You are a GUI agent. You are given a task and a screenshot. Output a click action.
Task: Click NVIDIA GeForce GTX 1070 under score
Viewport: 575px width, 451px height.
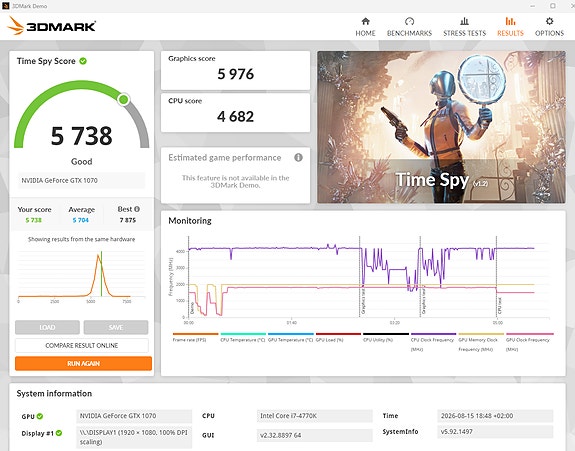[81, 180]
